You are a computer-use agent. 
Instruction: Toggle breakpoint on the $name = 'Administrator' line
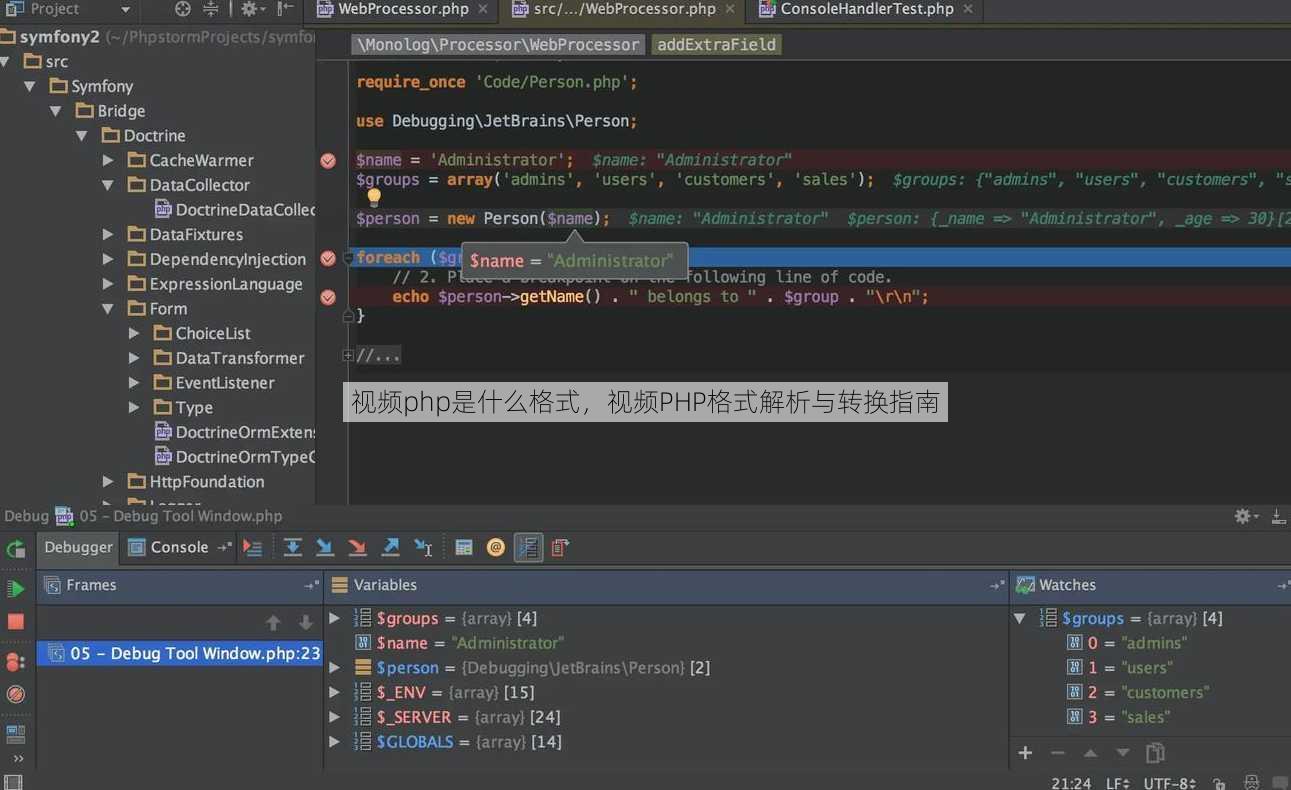328,160
